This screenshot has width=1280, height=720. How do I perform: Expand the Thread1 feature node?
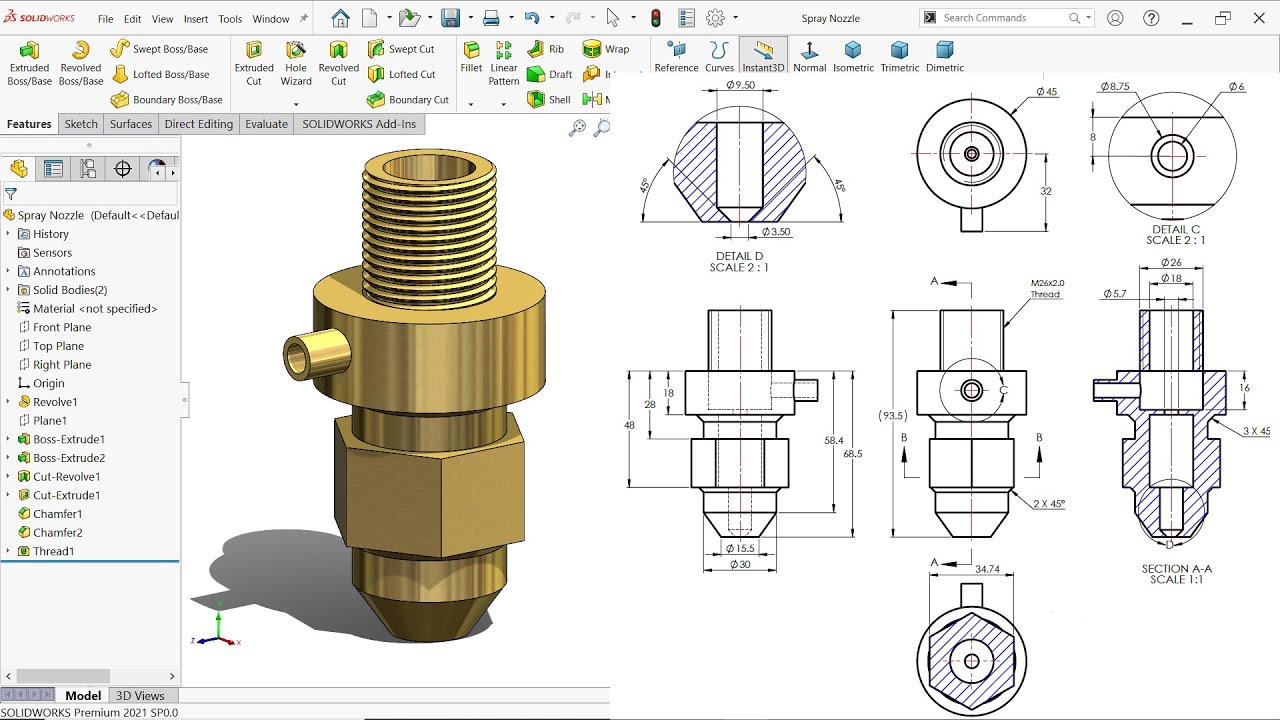point(8,551)
